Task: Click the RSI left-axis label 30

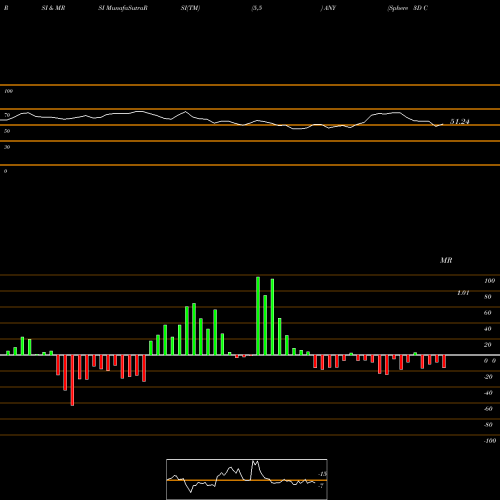Action: [7, 147]
